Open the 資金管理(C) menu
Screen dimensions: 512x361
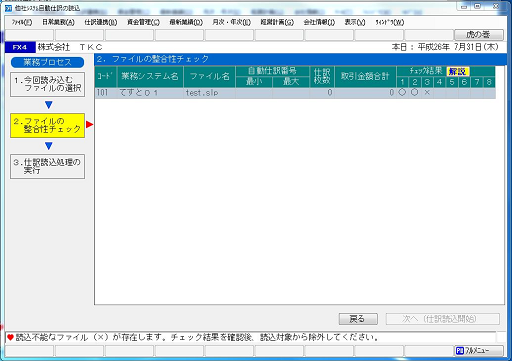click(143, 22)
